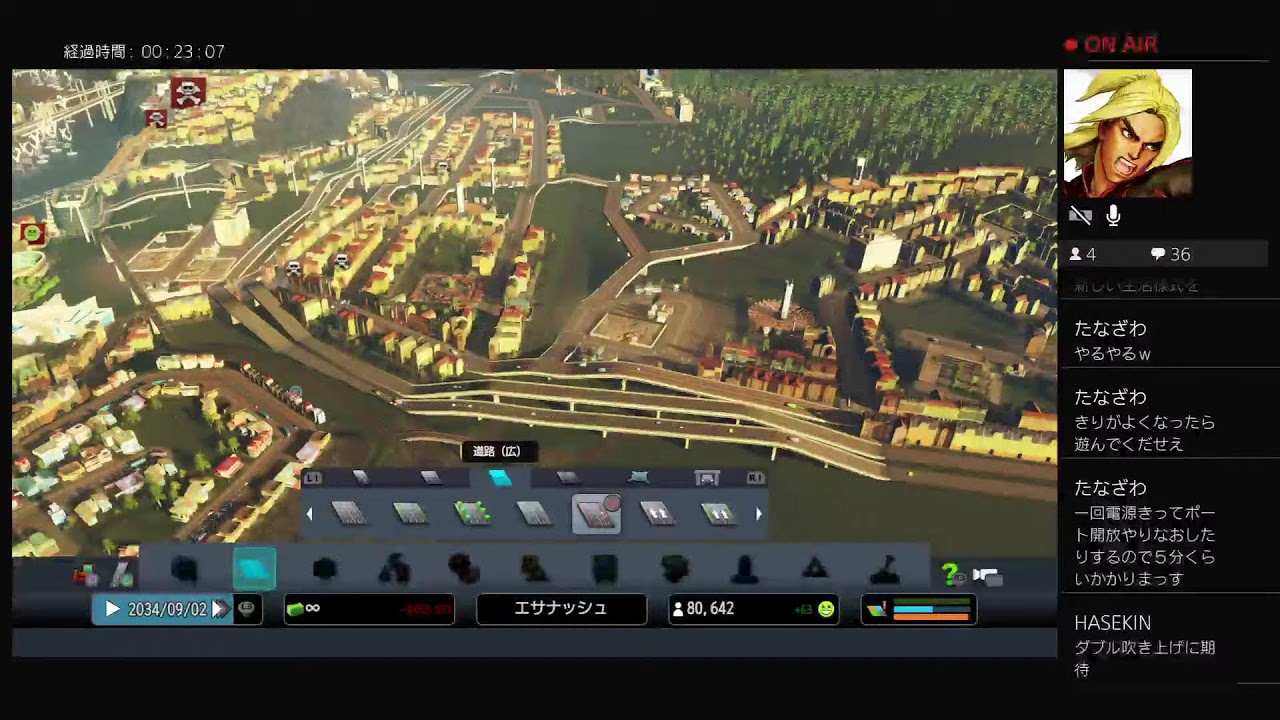
Task: Select the road with green trees option
Action: pyautogui.click(x=472, y=514)
